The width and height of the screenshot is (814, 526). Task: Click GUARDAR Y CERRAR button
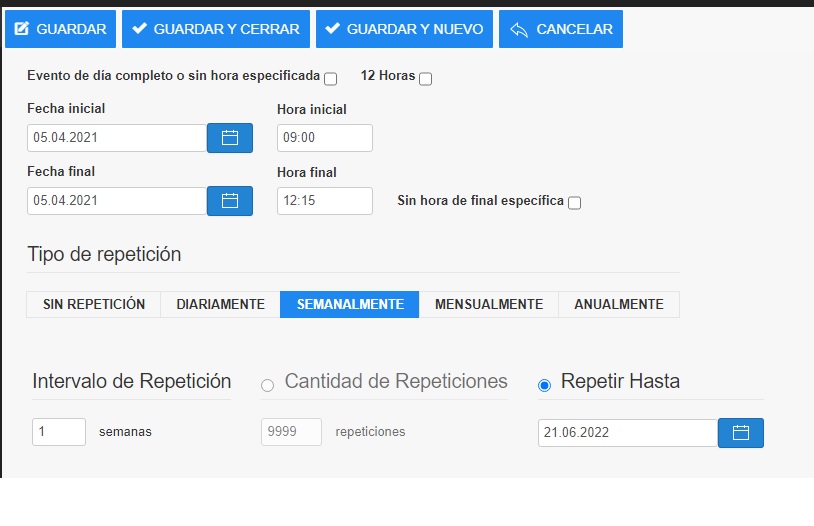pyautogui.click(x=216, y=29)
